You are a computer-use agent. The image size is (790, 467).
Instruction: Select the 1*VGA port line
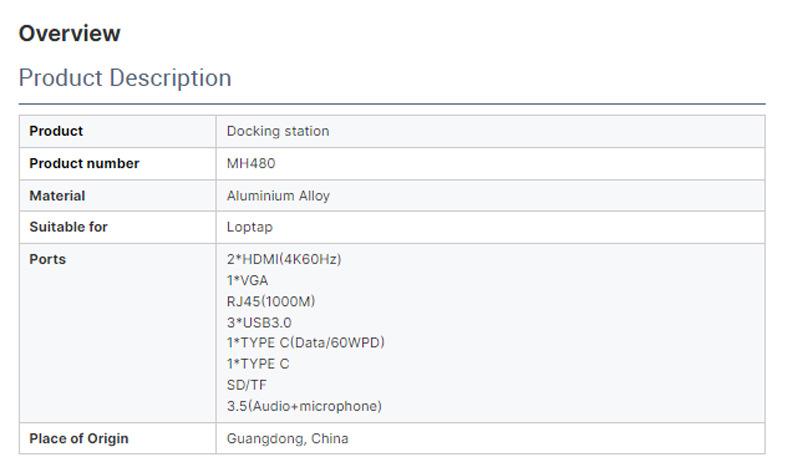(x=247, y=280)
